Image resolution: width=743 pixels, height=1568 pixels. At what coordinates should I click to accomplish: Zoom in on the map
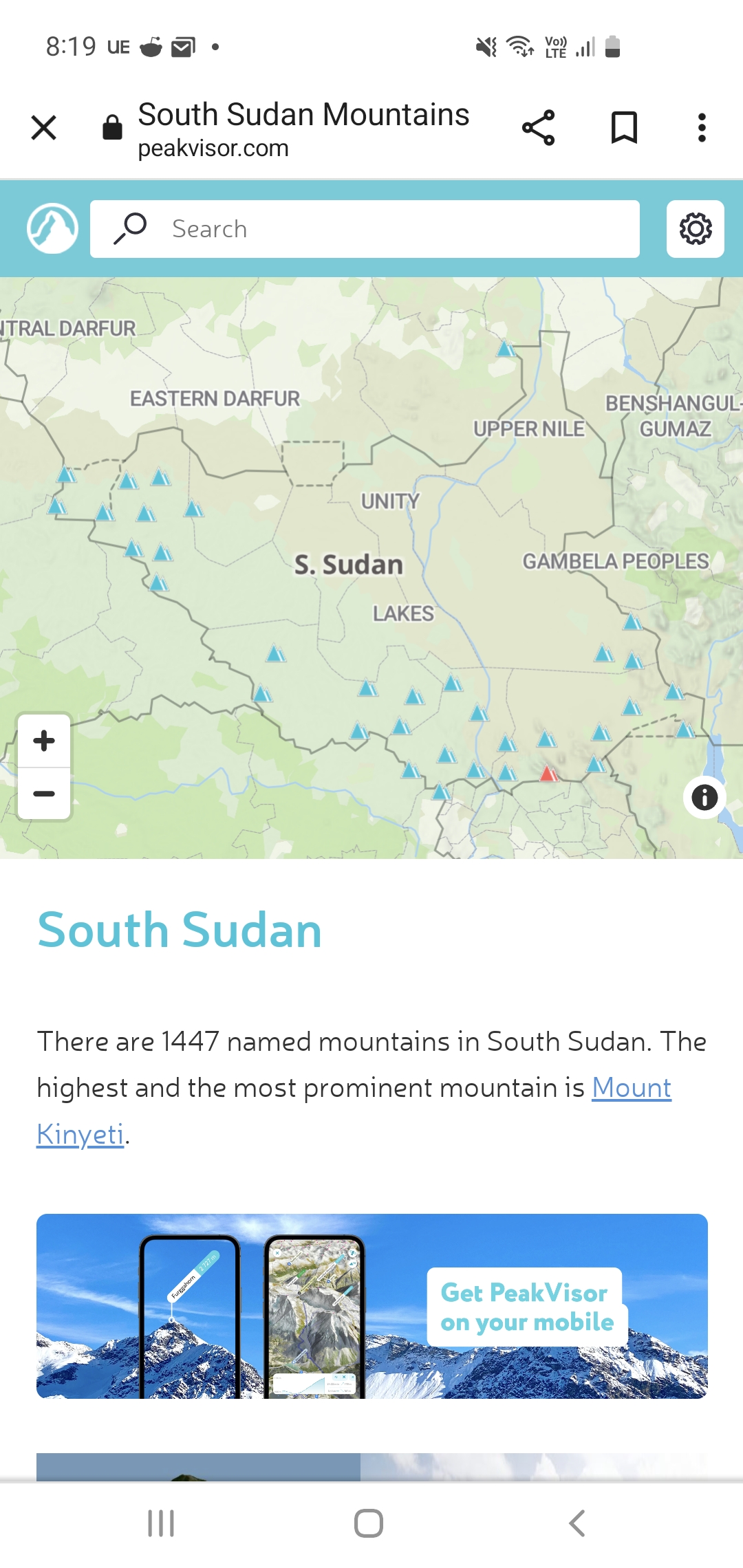[x=44, y=741]
